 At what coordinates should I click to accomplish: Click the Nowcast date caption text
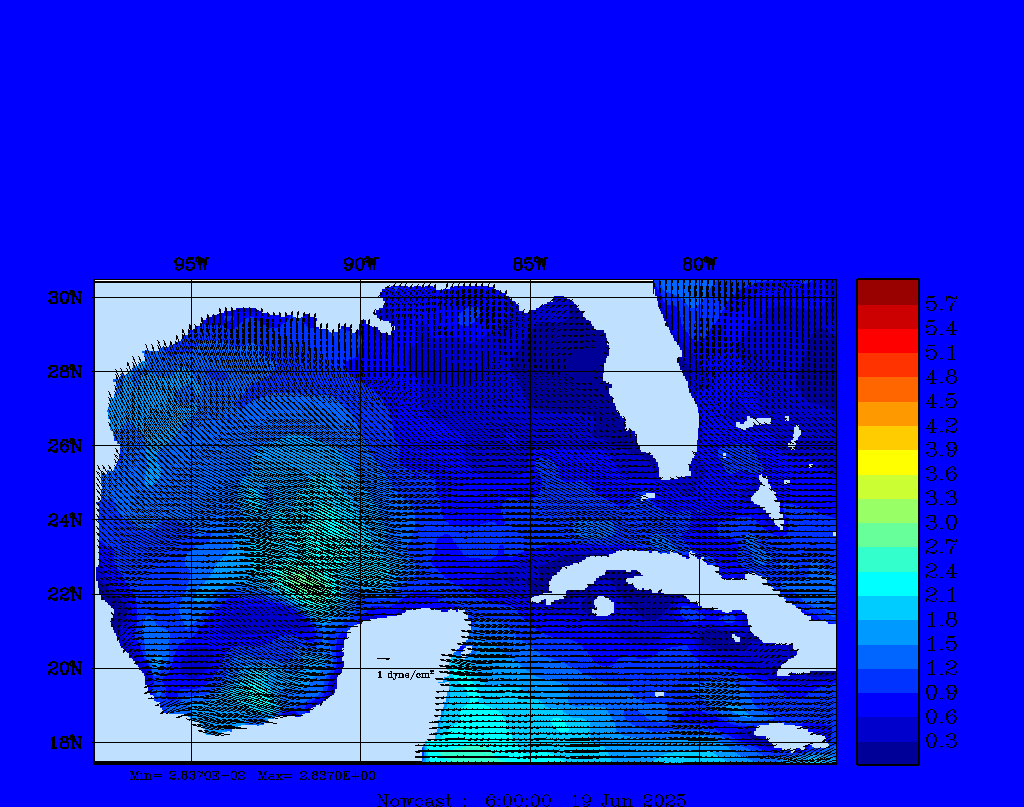pyautogui.click(x=531, y=799)
